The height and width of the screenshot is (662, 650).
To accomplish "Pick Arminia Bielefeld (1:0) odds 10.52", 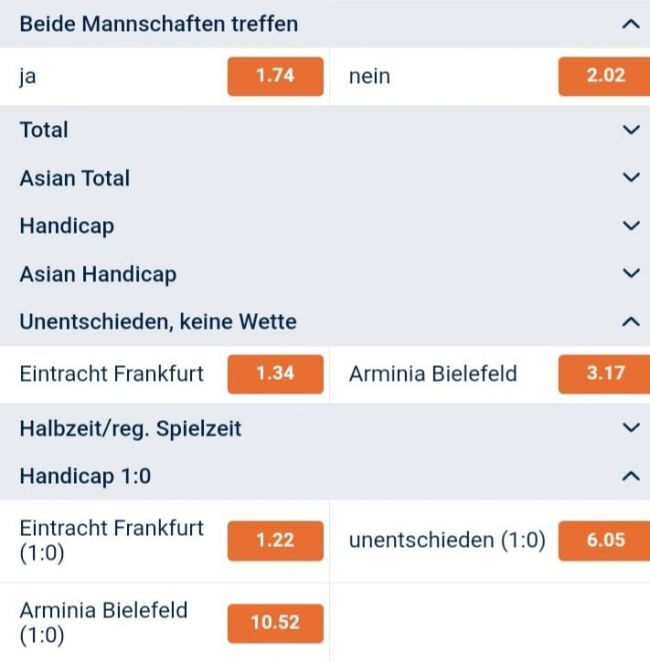I will click(275, 622).
